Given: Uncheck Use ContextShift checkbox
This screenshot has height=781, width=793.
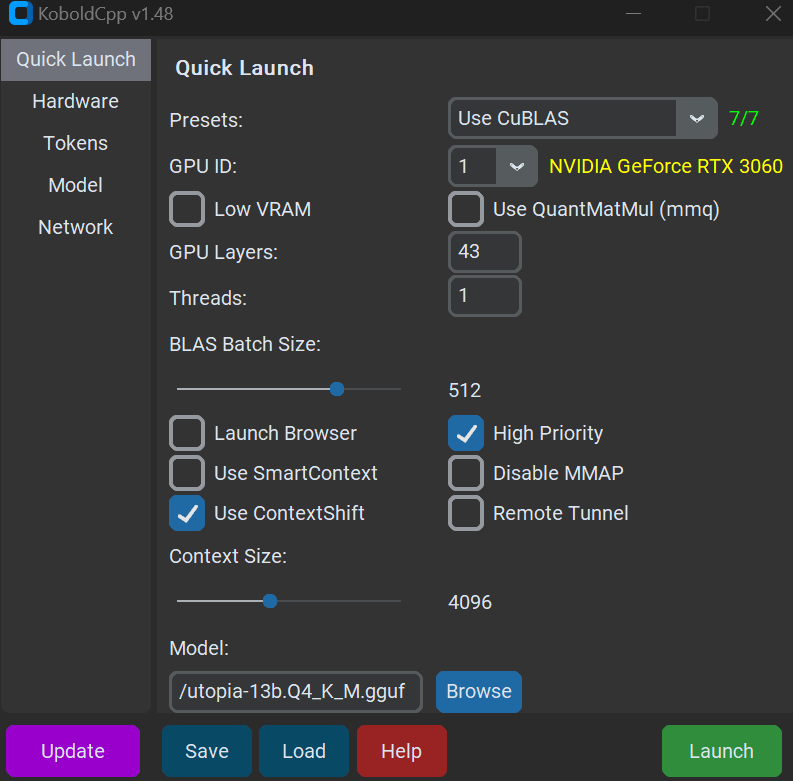Looking at the screenshot, I should click(x=187, y=513).
